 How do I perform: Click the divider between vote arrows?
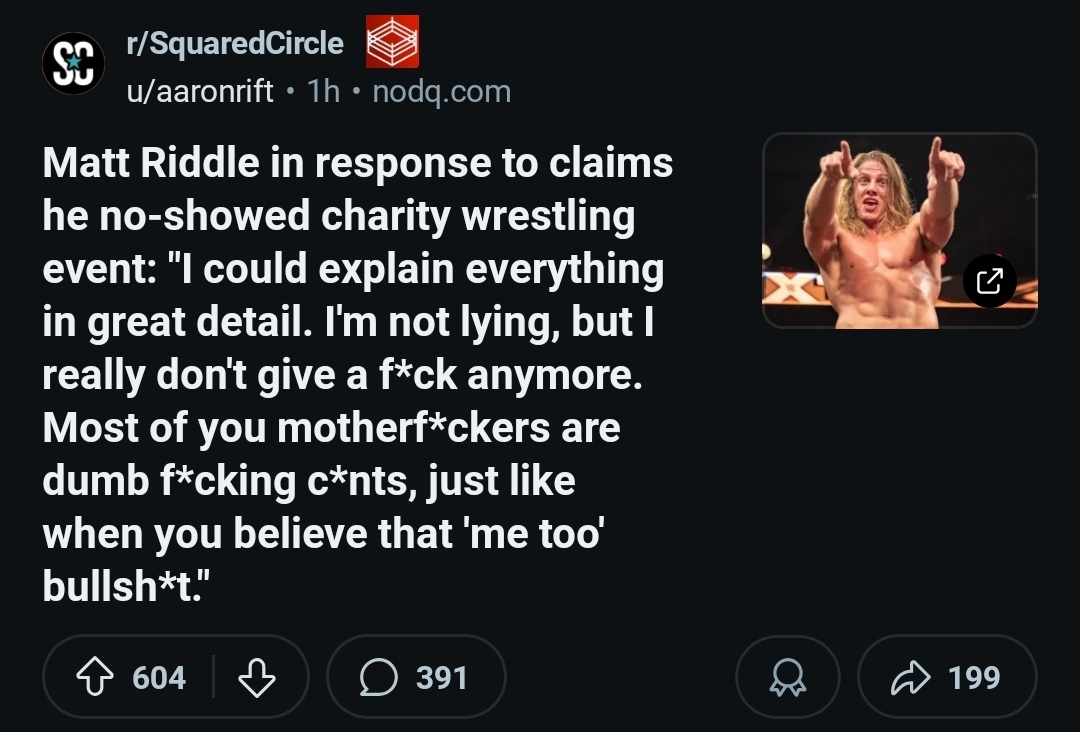click(x=213, y=677)
